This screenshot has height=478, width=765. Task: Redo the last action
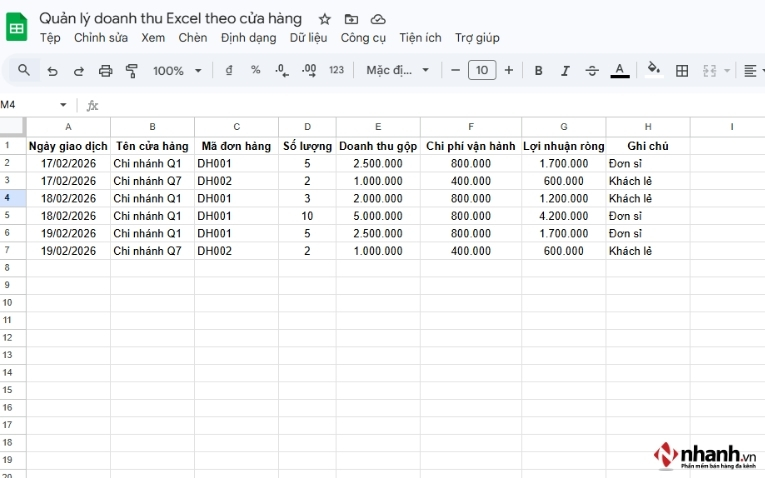click(79, 71)
